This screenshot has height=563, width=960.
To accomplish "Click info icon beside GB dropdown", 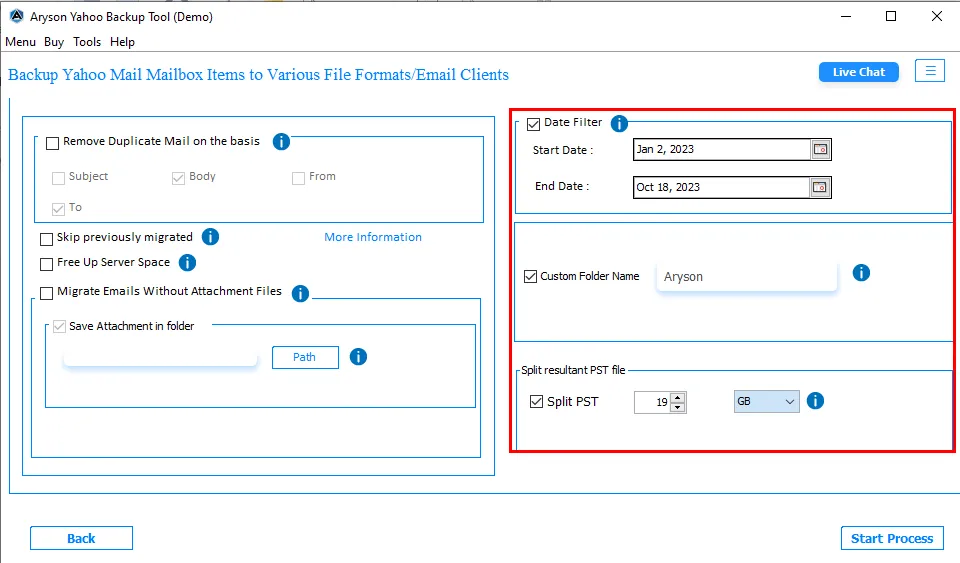I will point(815,401).
